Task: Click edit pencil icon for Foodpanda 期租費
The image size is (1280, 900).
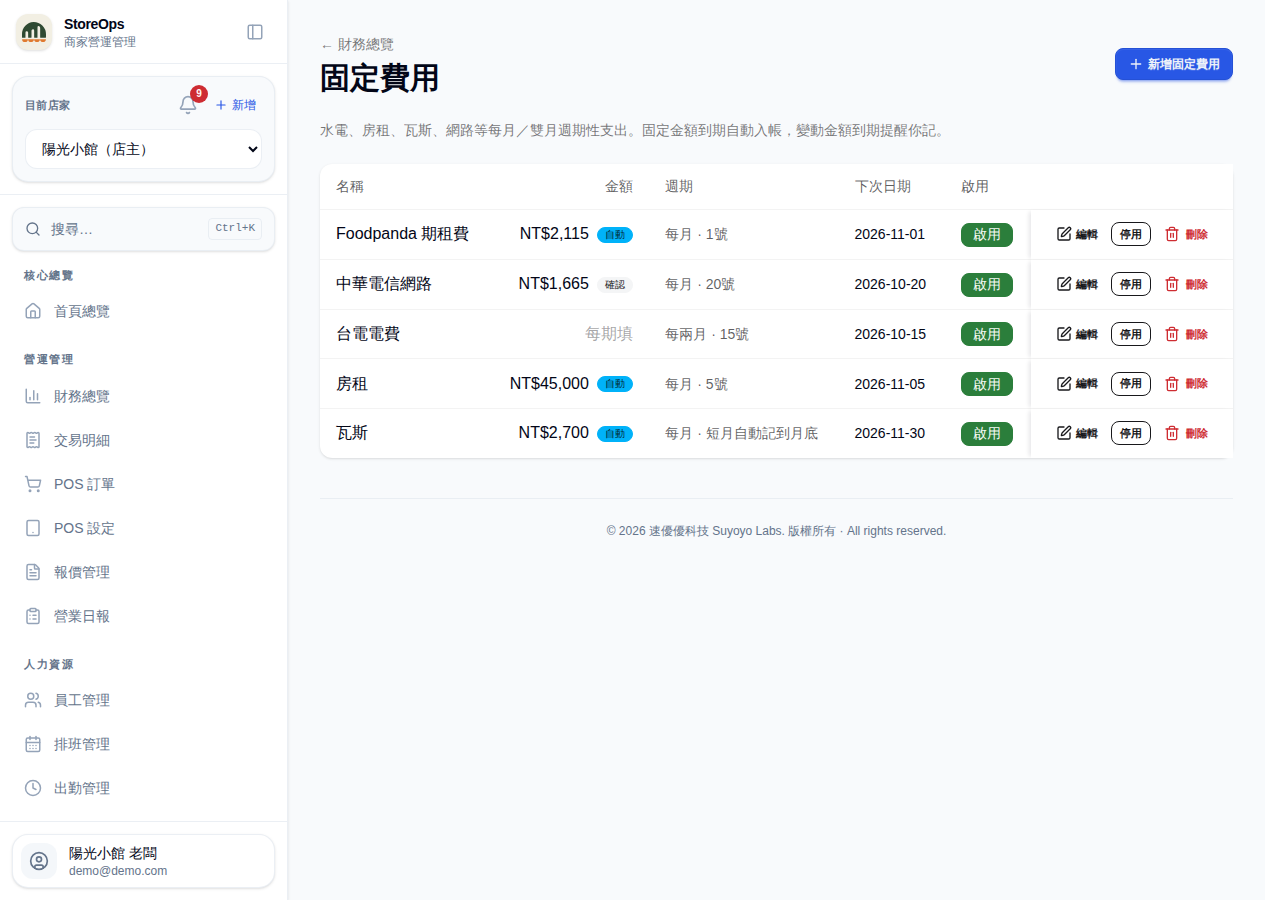Action: [x=1064, y=234]
